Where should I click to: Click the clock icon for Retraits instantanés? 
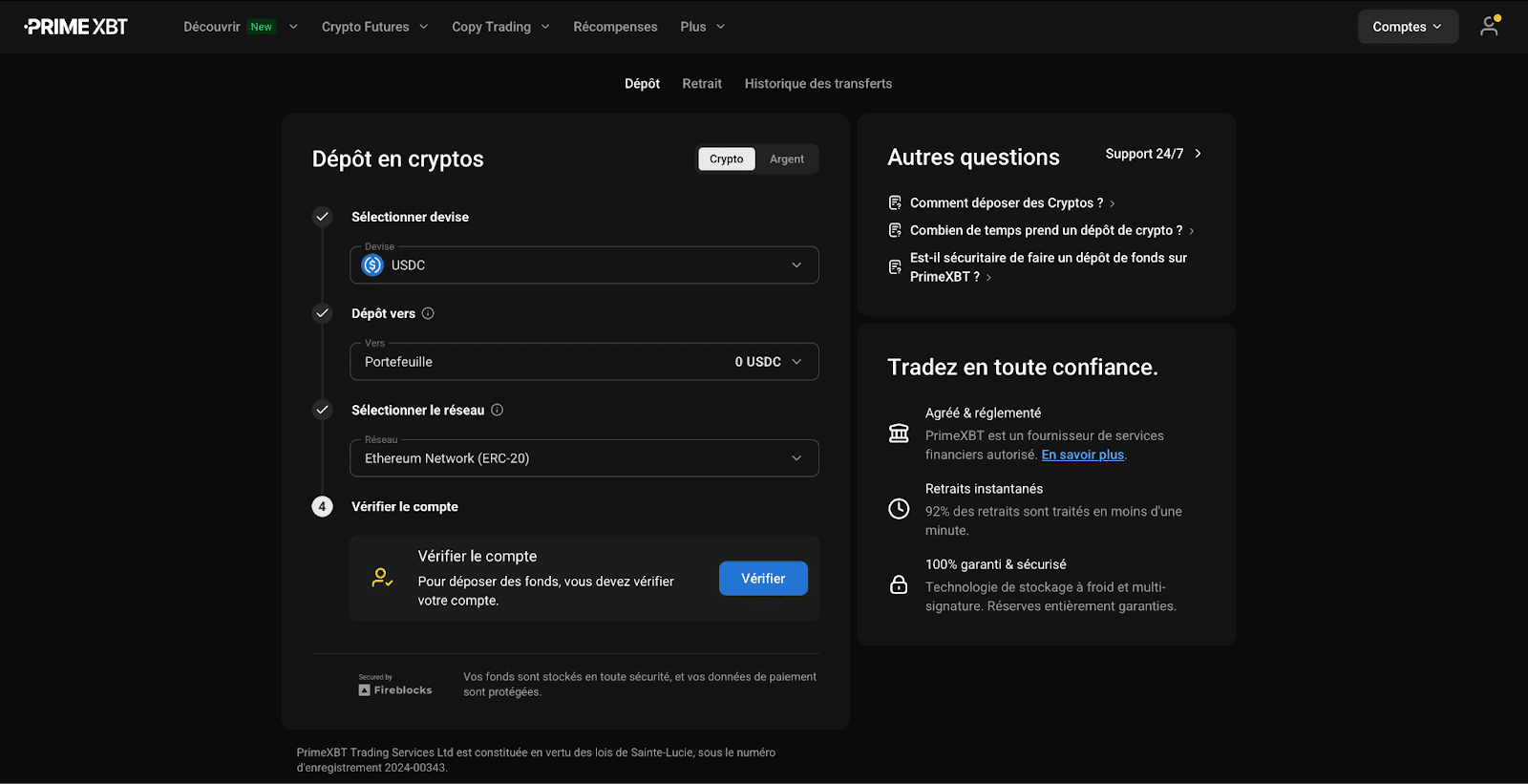(x=899, y=509)
